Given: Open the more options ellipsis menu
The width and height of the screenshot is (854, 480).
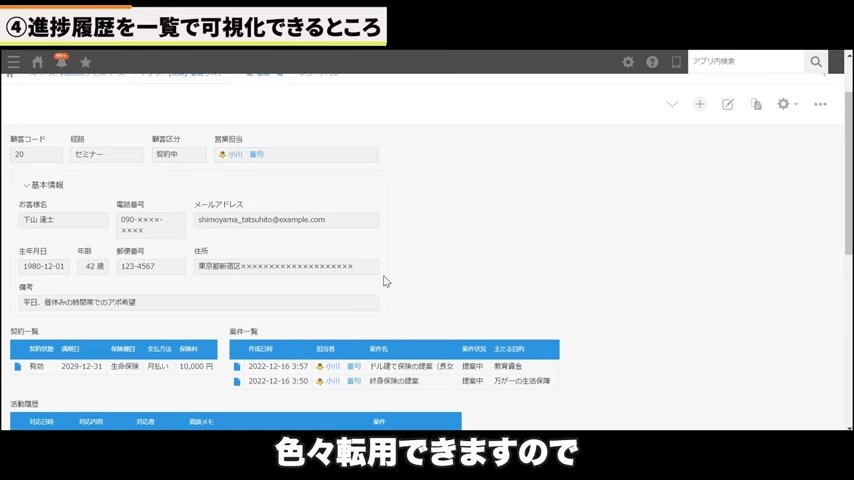Looking at the screenshot, I should (x=820, y=104).
